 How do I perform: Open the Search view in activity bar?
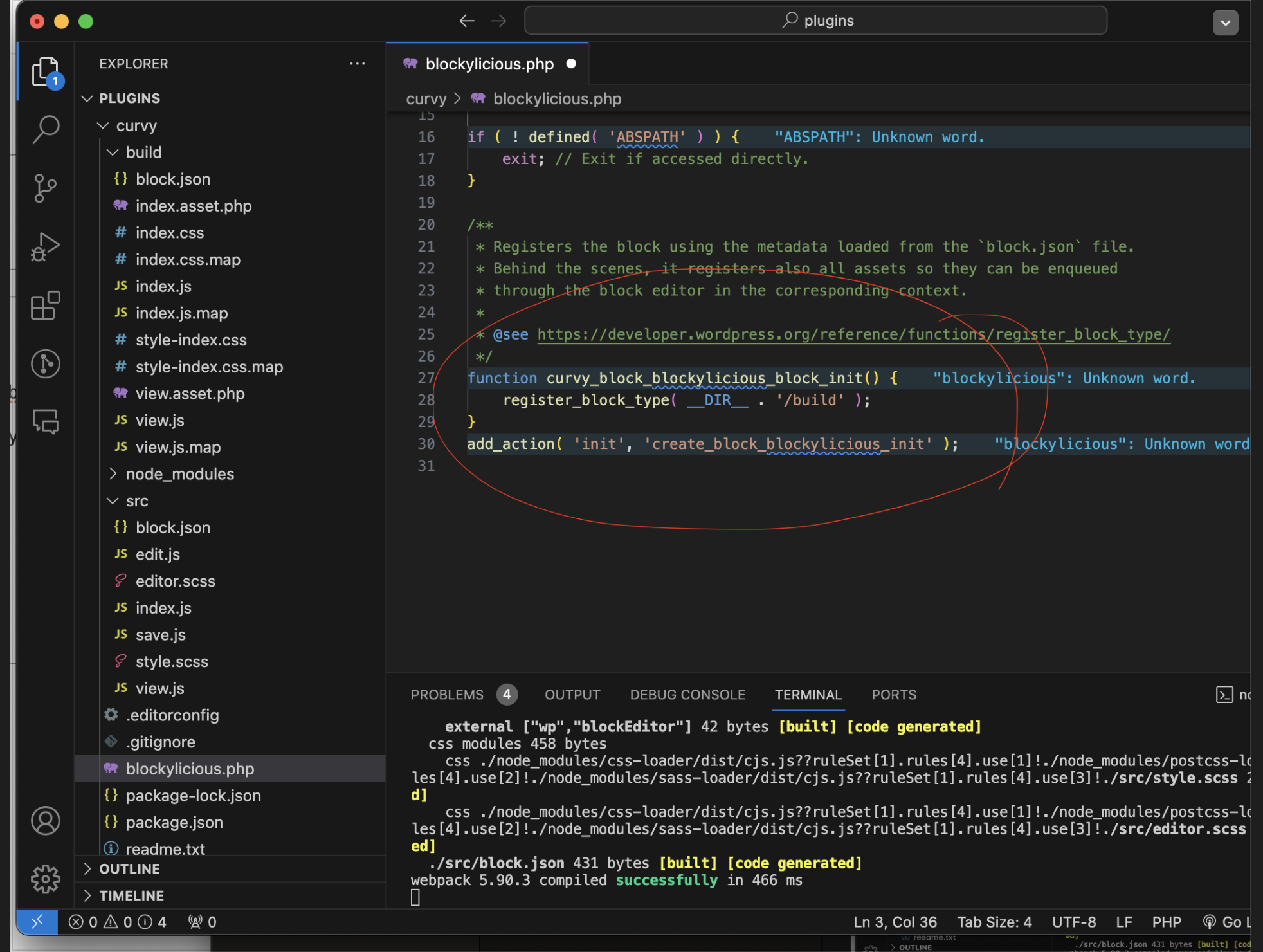pos(45,129)
